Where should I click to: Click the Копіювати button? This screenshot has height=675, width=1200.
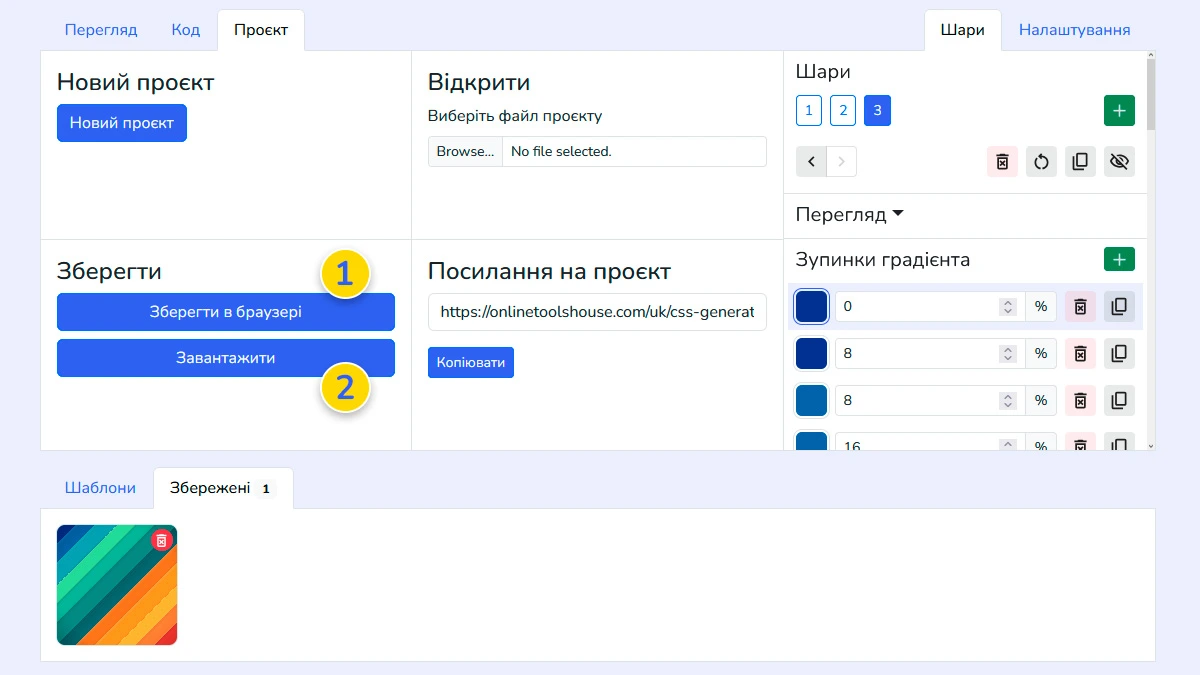pyautogui.click(x=470, y=362)
